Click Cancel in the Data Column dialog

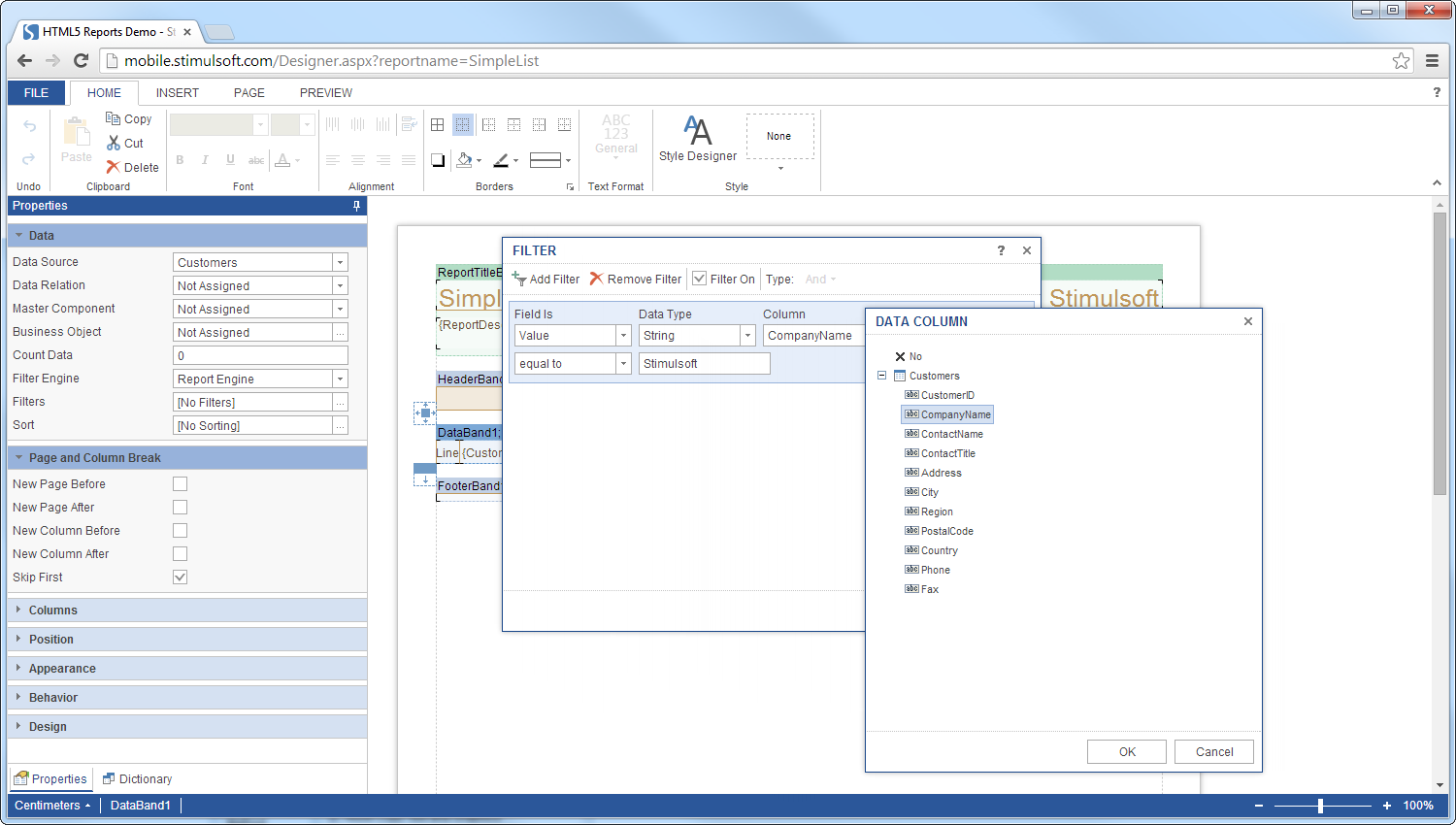click(x=1213, y=751)
